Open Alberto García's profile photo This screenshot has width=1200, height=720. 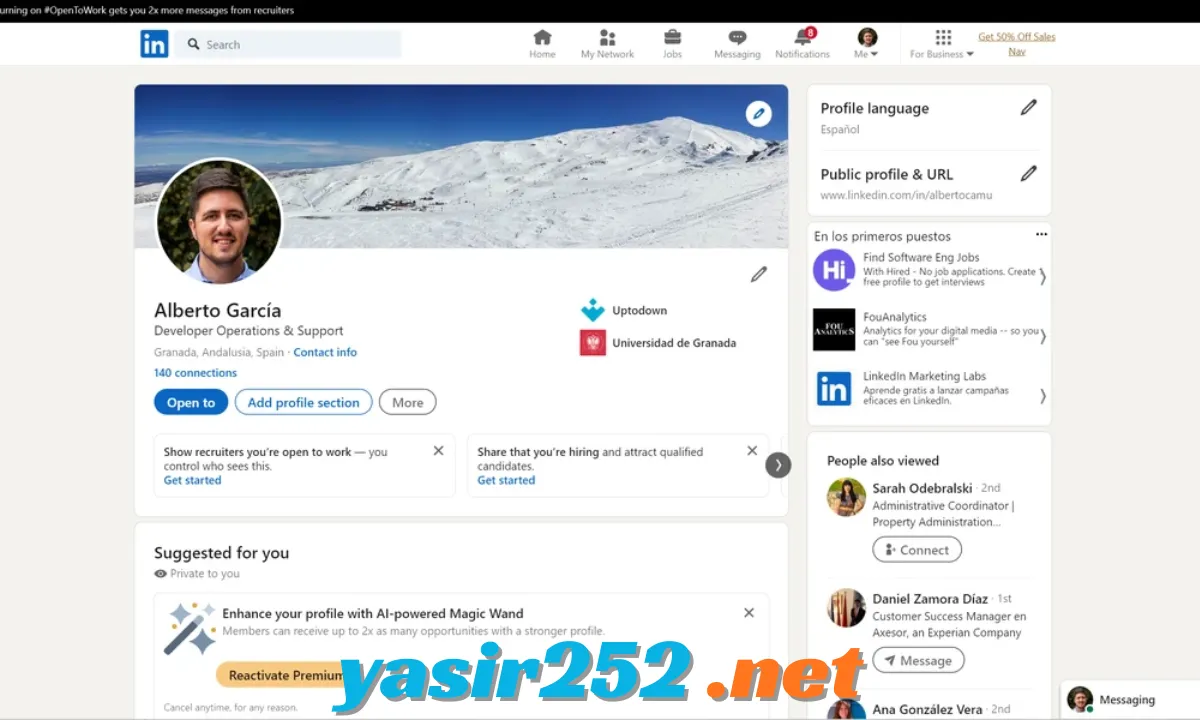[x=219, y=221]
